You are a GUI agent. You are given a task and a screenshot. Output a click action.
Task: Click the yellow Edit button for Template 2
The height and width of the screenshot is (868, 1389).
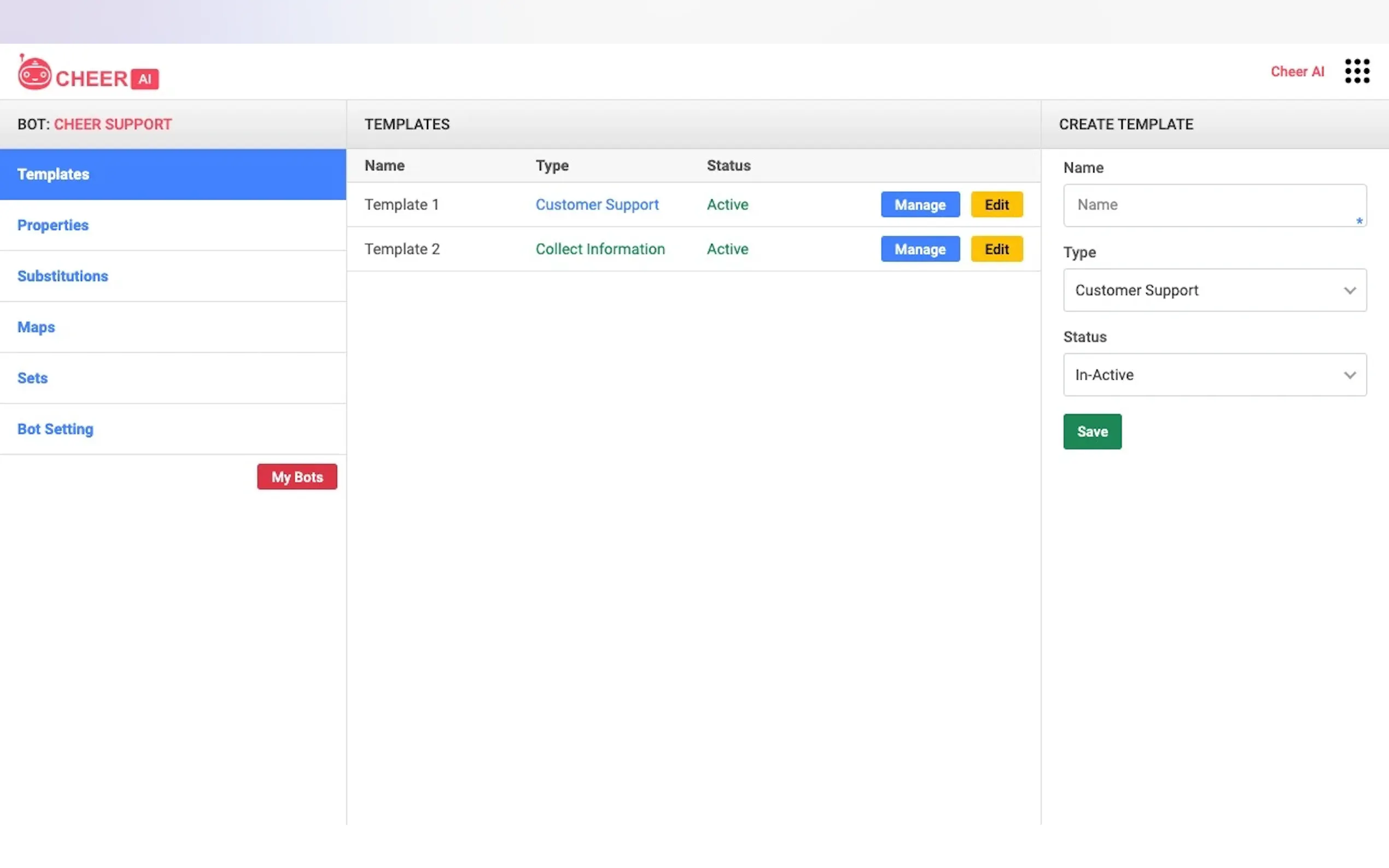[x=996, y=249]
